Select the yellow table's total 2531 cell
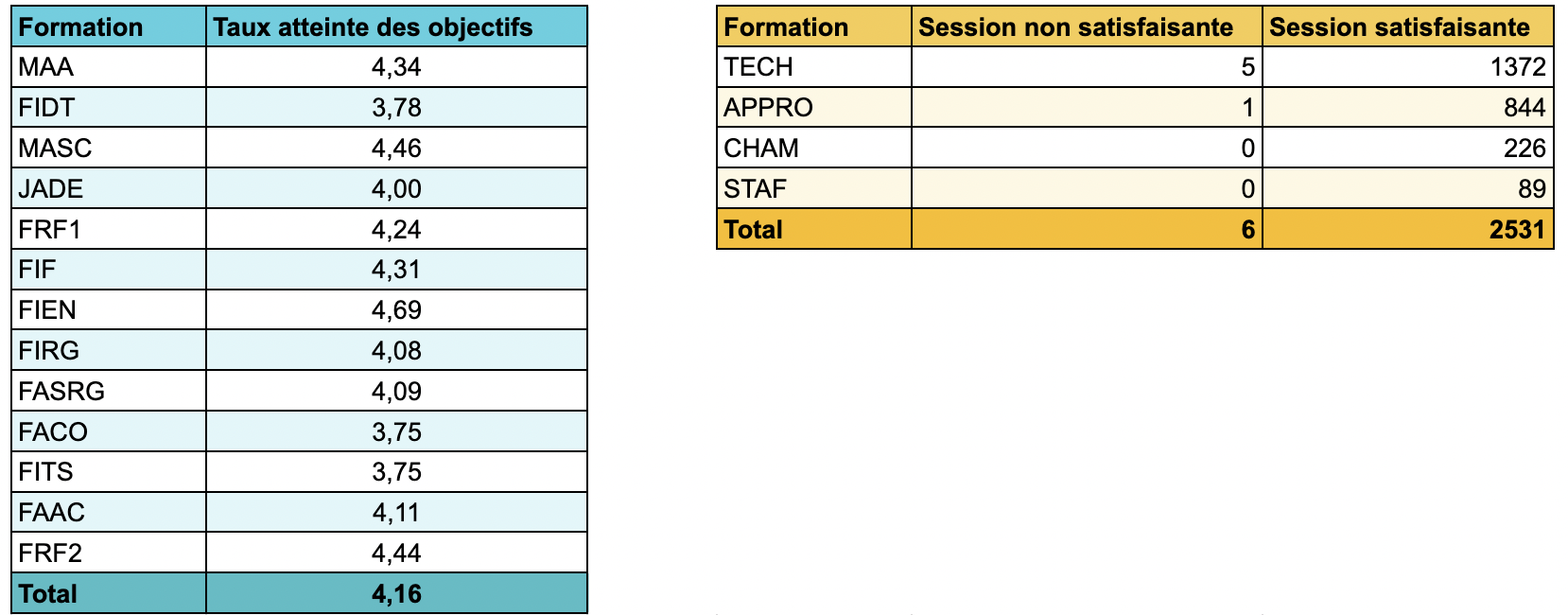This screenshot has width=1568, height=615. [1407, 230]
